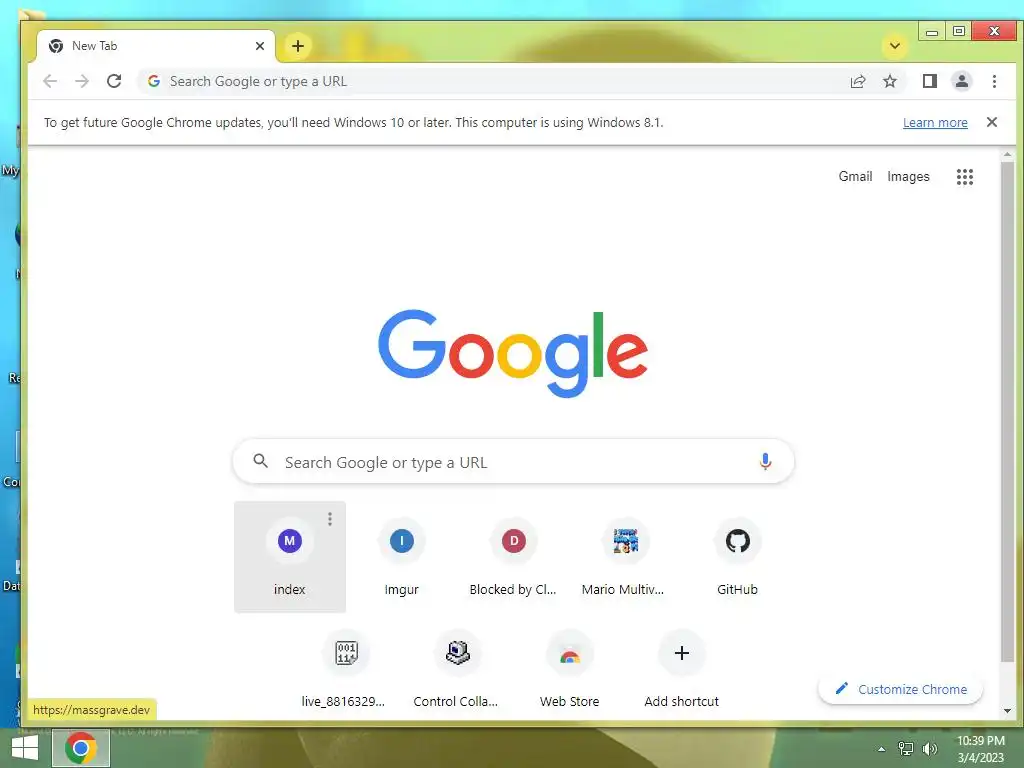Reload the page with the refresh icon
The image size is (1024, 768).
click(x=114, y=81)
